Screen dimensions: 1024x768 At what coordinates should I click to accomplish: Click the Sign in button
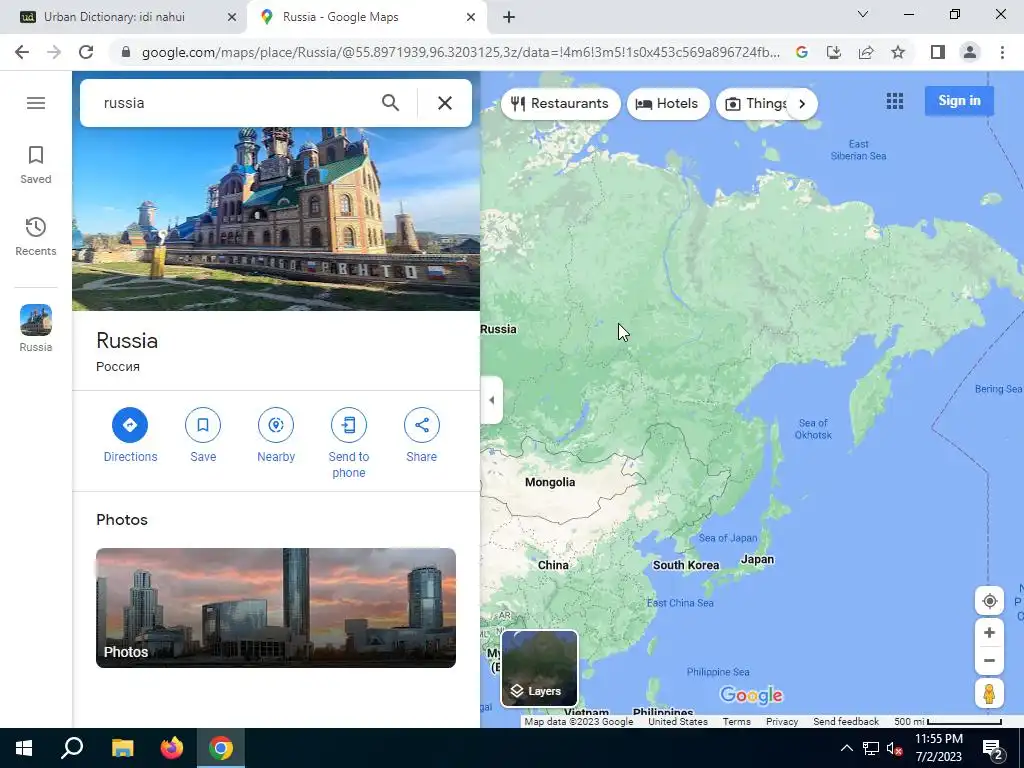[x=959, y=101]
